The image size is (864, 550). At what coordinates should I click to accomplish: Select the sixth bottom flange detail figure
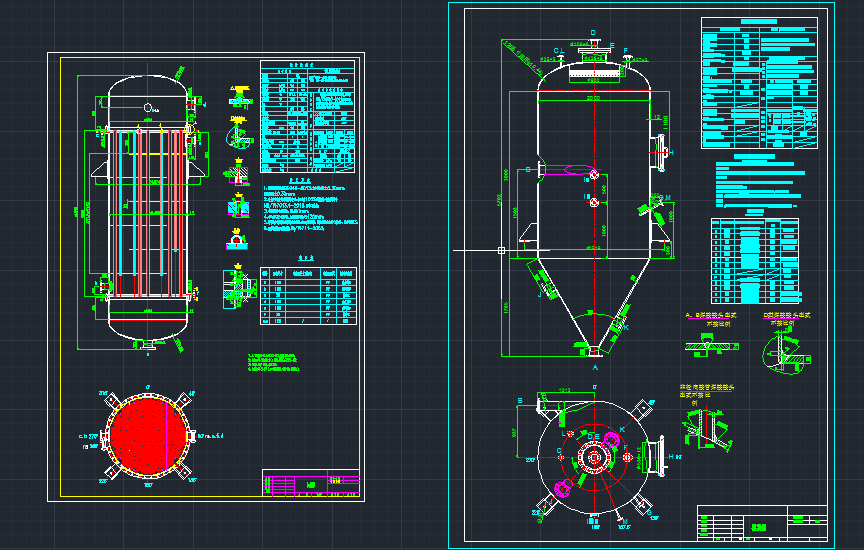pyautogui.click(x=239, y=286)
